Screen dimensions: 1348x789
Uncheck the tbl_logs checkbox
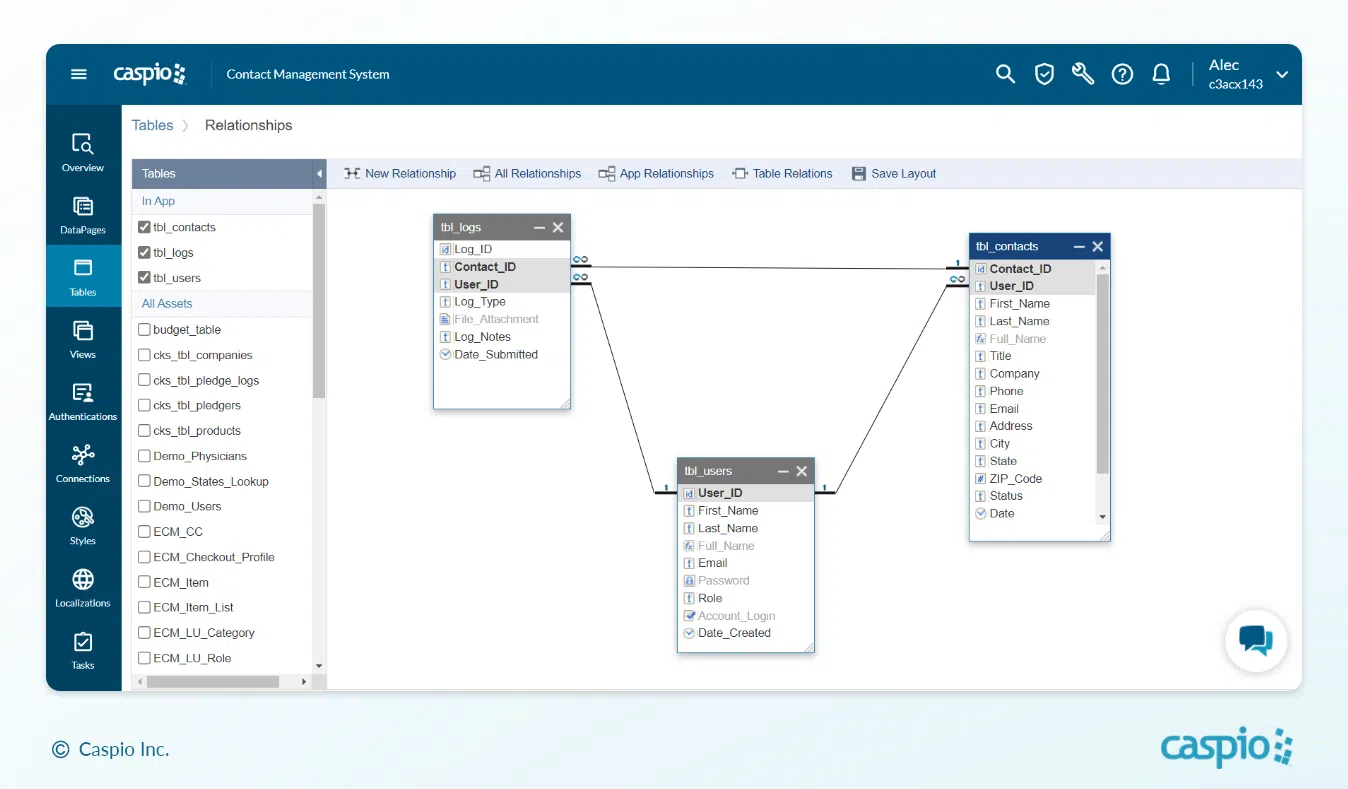point(145,253)
